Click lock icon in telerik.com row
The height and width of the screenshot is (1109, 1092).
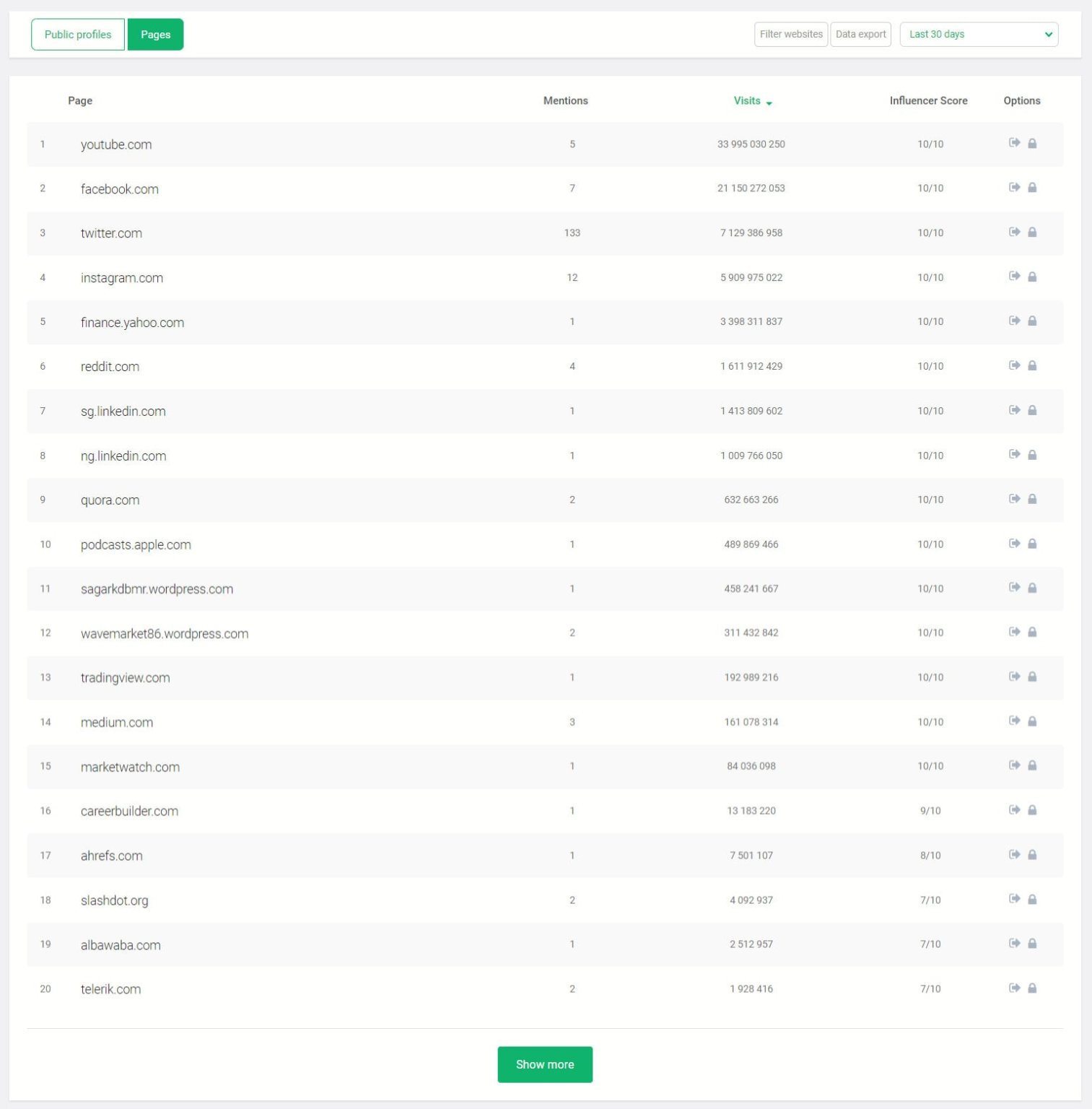tap(1032, 988)
